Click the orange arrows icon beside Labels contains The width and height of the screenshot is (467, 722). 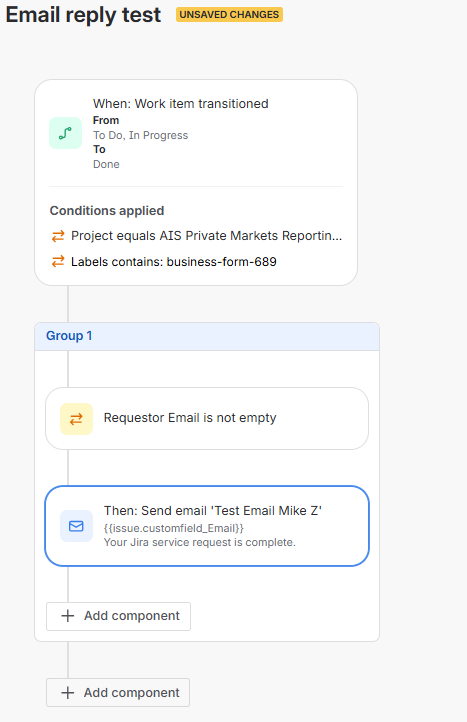[58, 262]
